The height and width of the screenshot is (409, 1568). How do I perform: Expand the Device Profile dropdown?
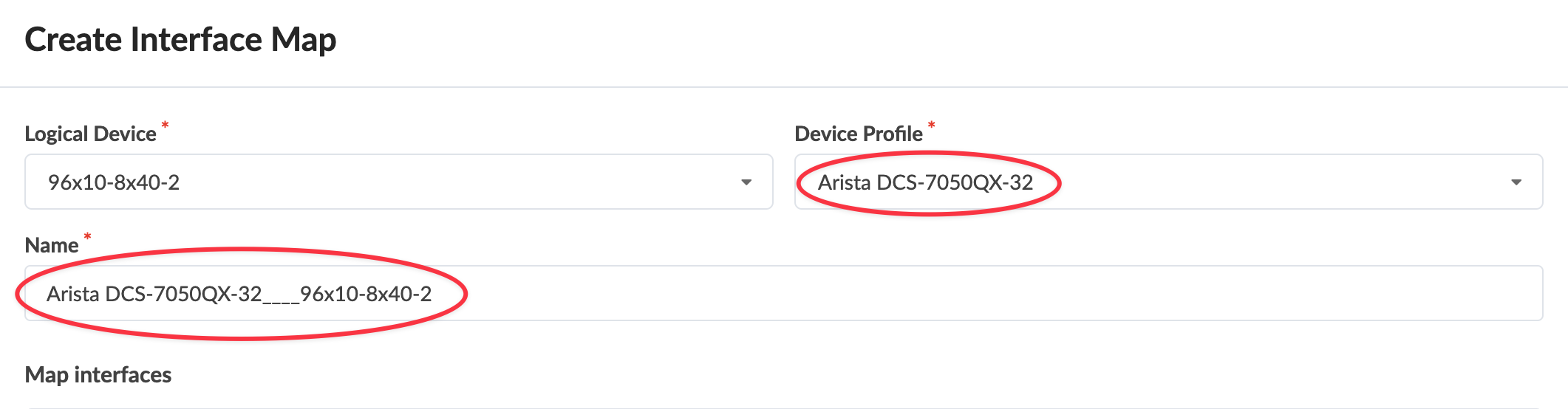click(x=1168, y=182)
